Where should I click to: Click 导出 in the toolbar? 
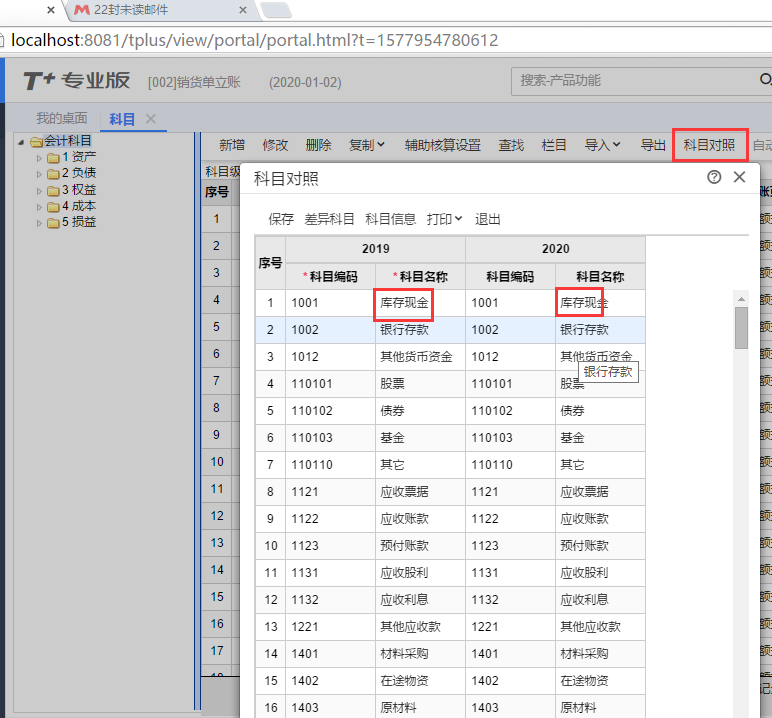coord(653,145)
